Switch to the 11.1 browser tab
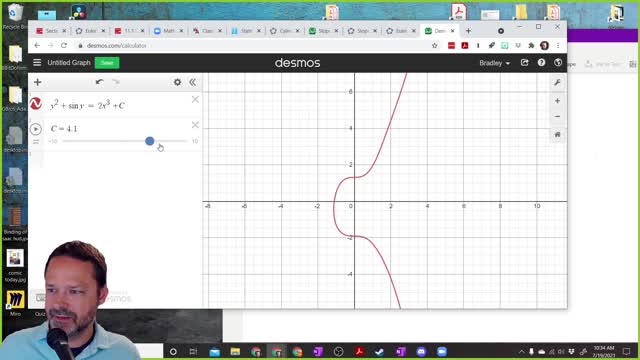This screenshot has width=640, height=360. [x=129, y=31]
